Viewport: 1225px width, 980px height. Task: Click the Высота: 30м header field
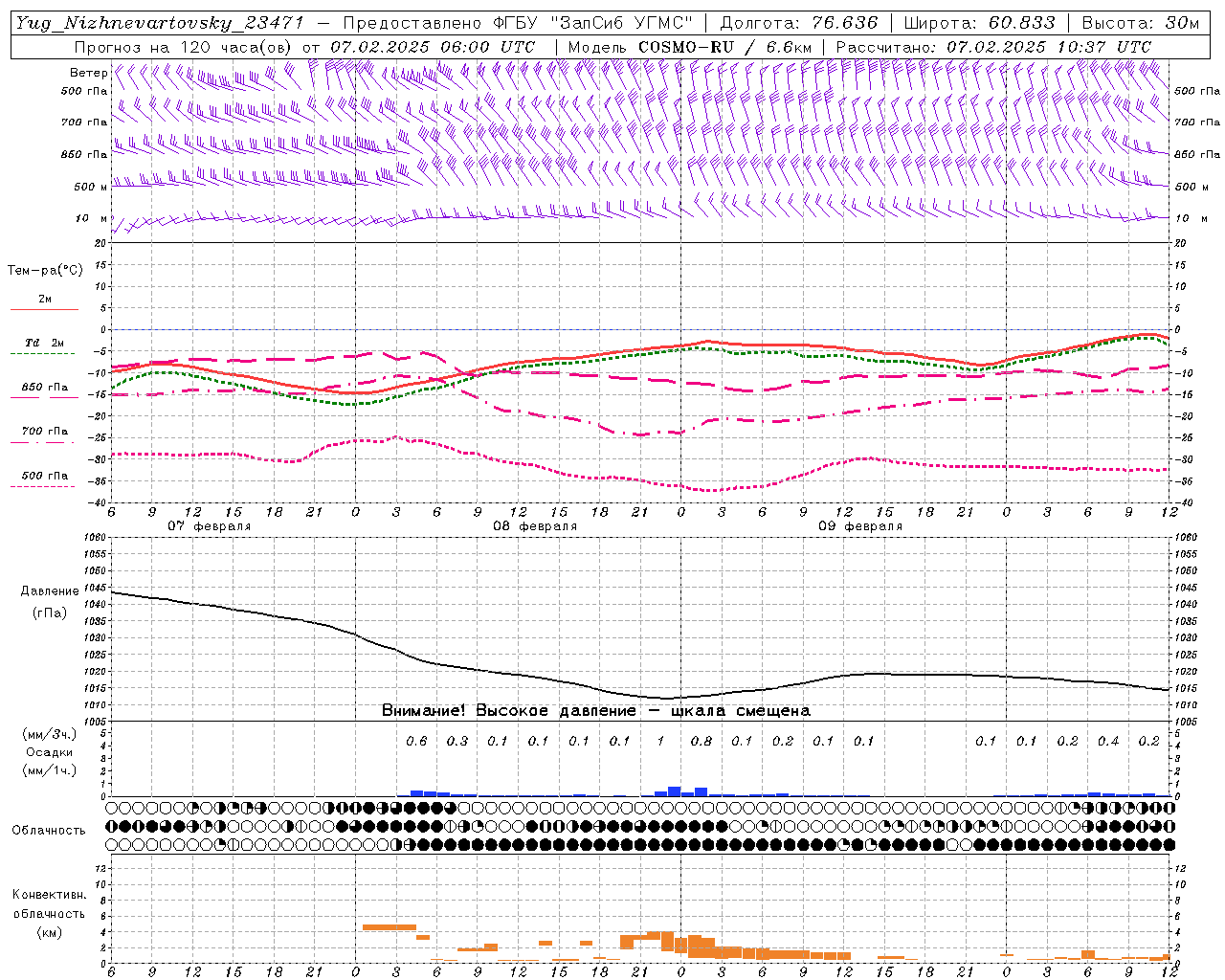tap(1140, 23)
